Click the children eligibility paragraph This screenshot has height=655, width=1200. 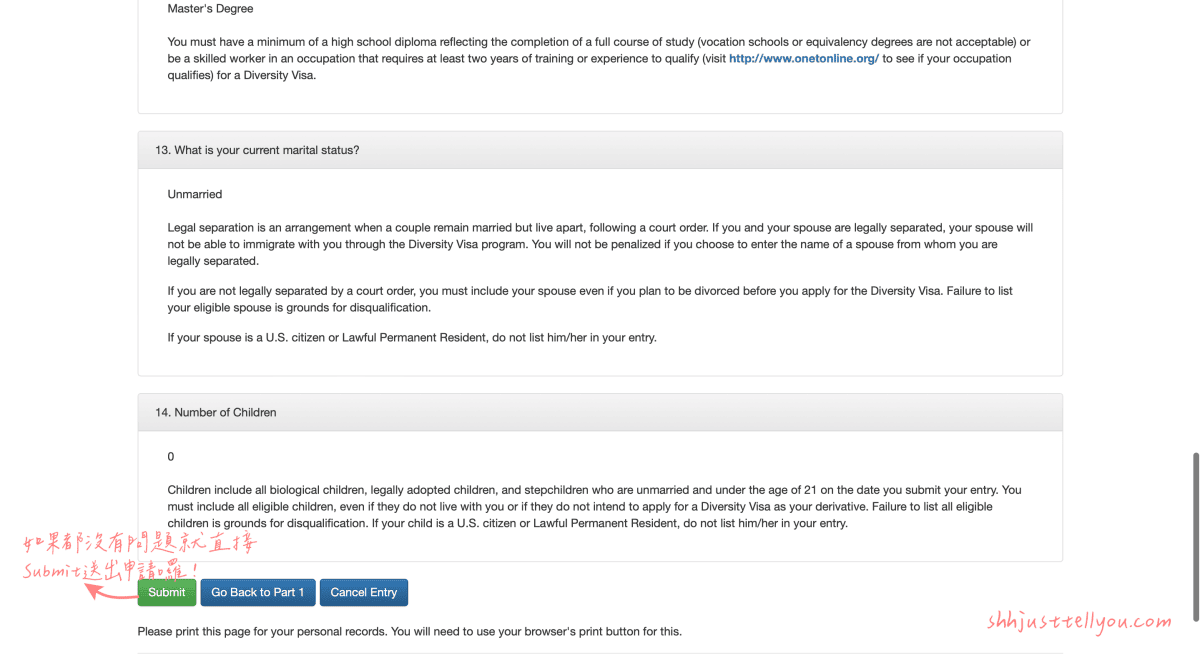coord(594,507)
